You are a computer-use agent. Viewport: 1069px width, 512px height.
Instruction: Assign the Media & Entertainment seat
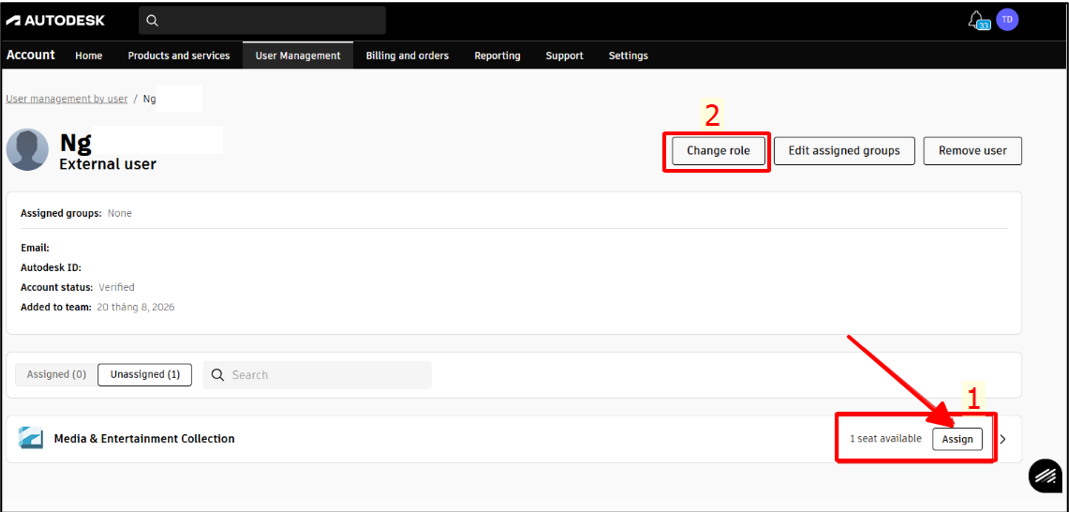coord(957,439)
